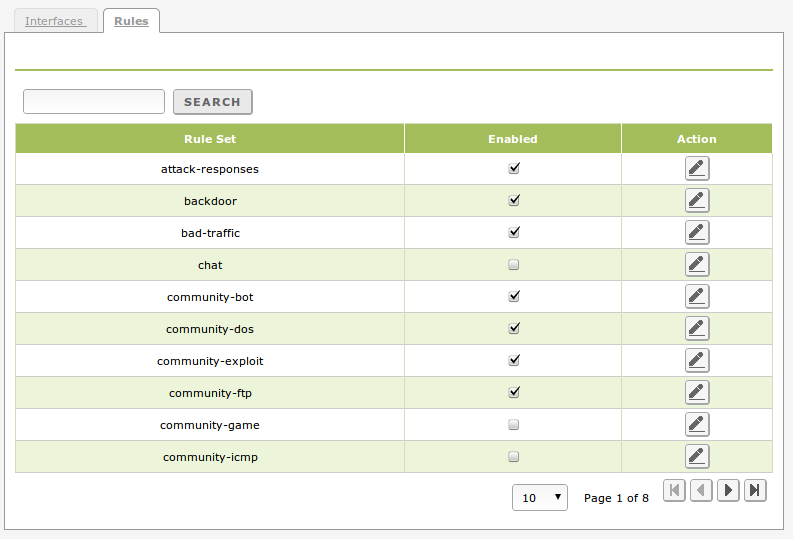
Task: Edit the community-bot rule set
Action: (x=697, y=297)
